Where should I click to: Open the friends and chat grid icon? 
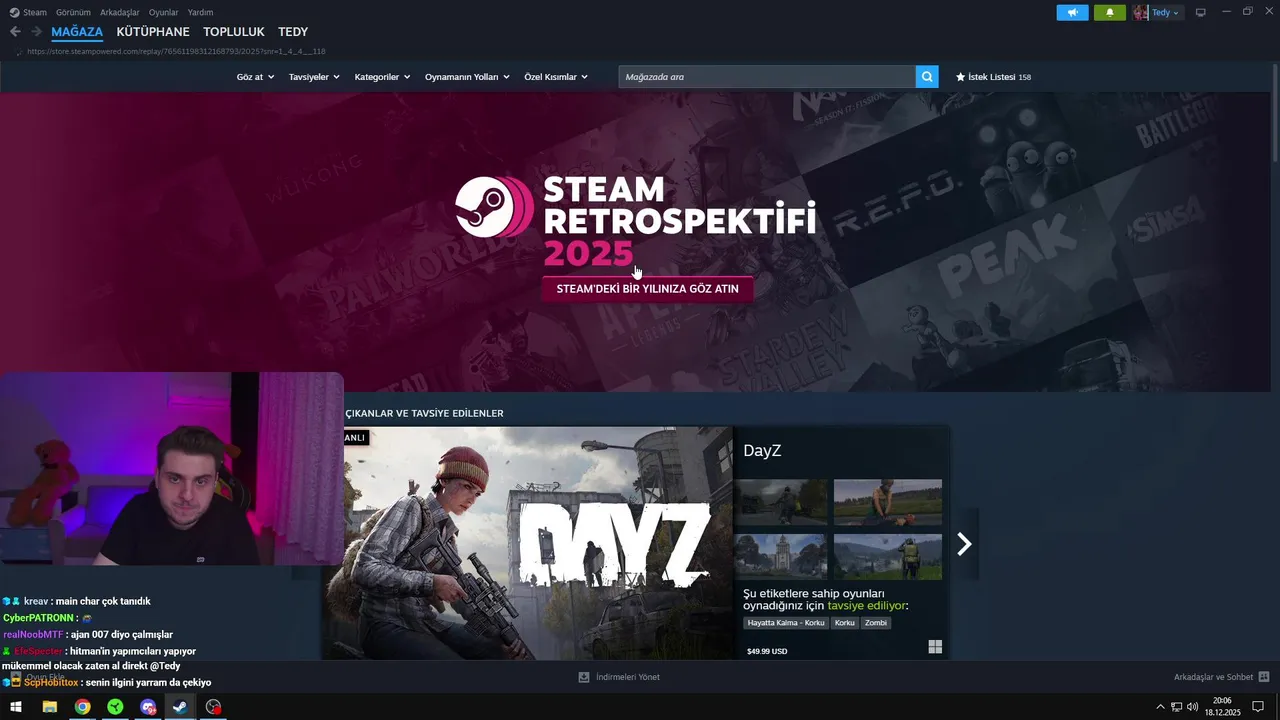1264,677
